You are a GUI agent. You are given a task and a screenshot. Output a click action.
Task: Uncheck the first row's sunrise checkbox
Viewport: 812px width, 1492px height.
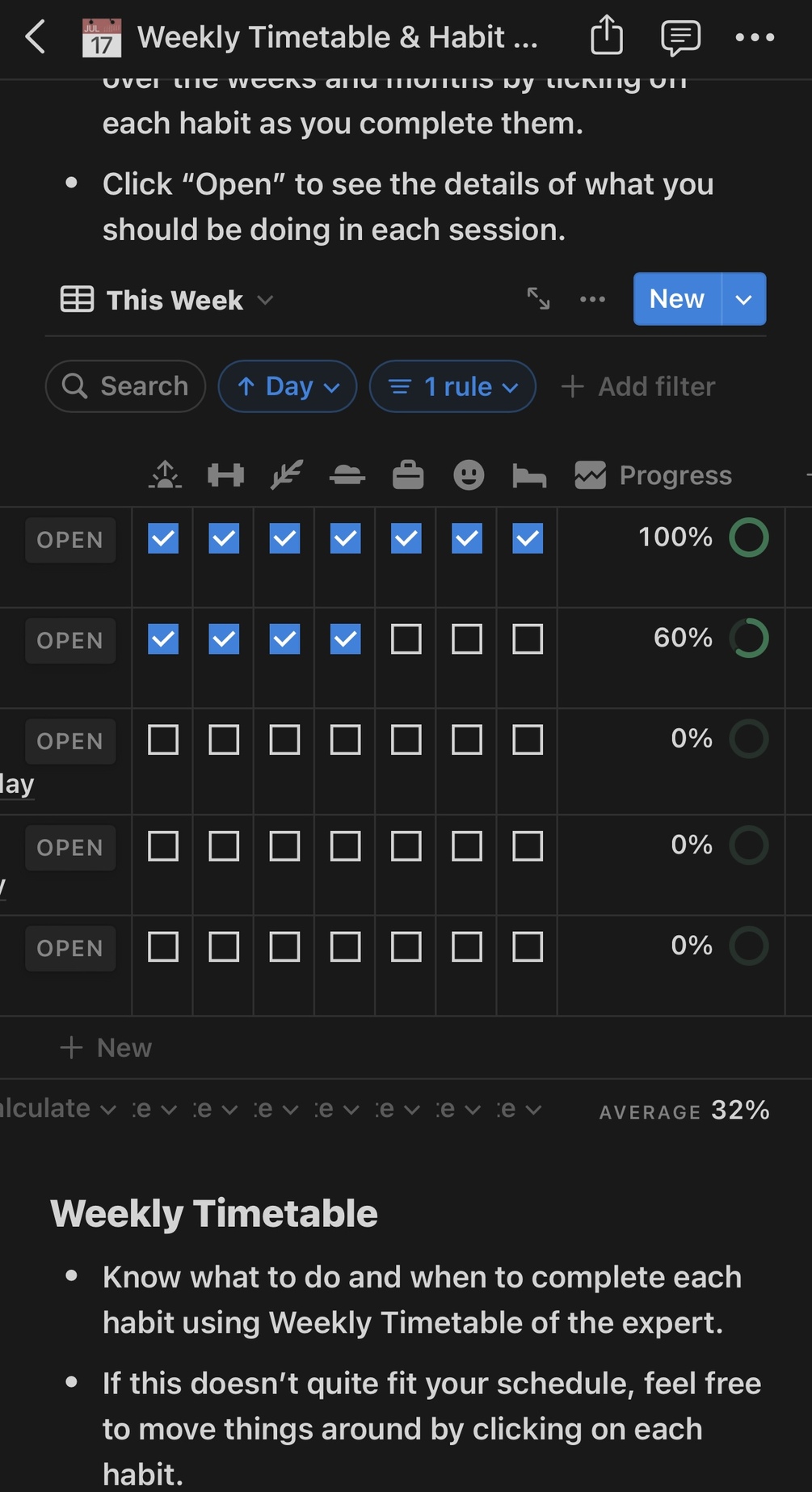[163, 538]
